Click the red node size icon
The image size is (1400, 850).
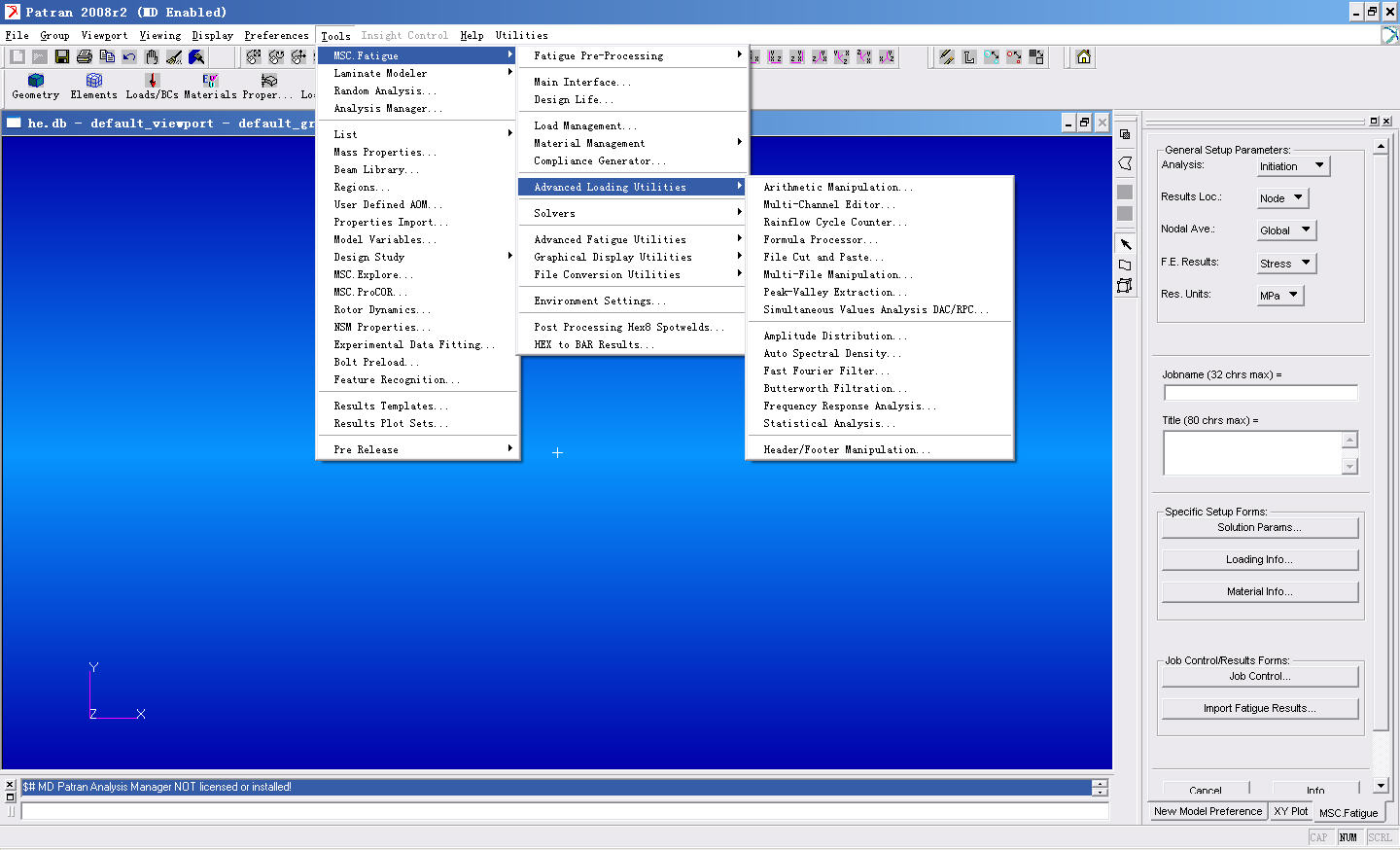(x=1014, y=57)
